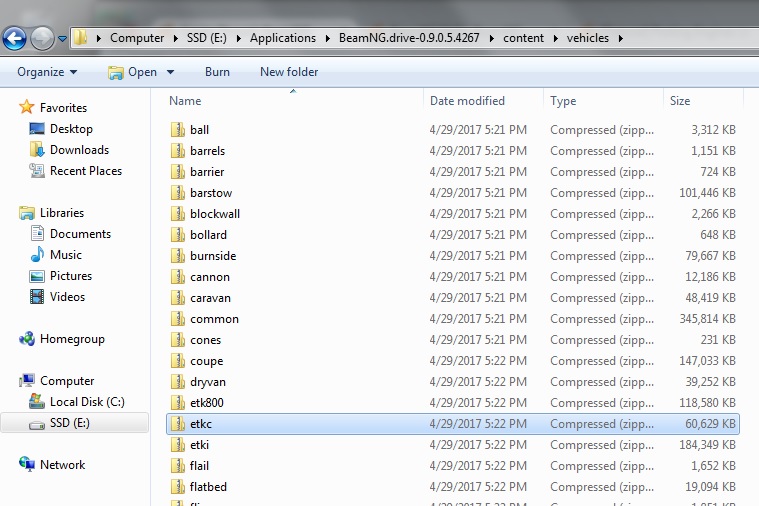This screenshot has height=506, width=759.
Task: Sort by Size column header
Action: [x=680, y=101]
